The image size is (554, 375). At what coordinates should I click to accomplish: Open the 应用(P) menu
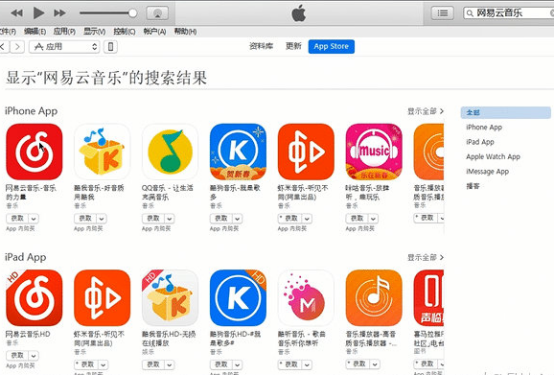pyautogui.click(x=64, y=31)
